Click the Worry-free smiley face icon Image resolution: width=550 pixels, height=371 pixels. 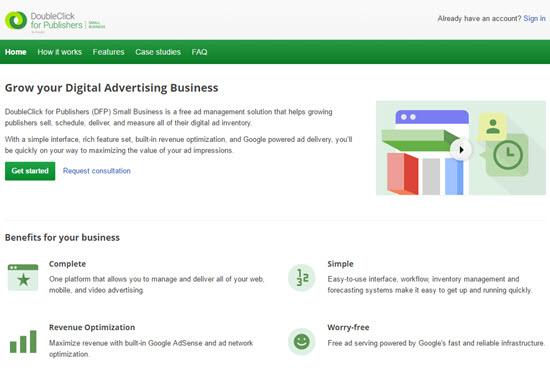(x=301, y=341)
